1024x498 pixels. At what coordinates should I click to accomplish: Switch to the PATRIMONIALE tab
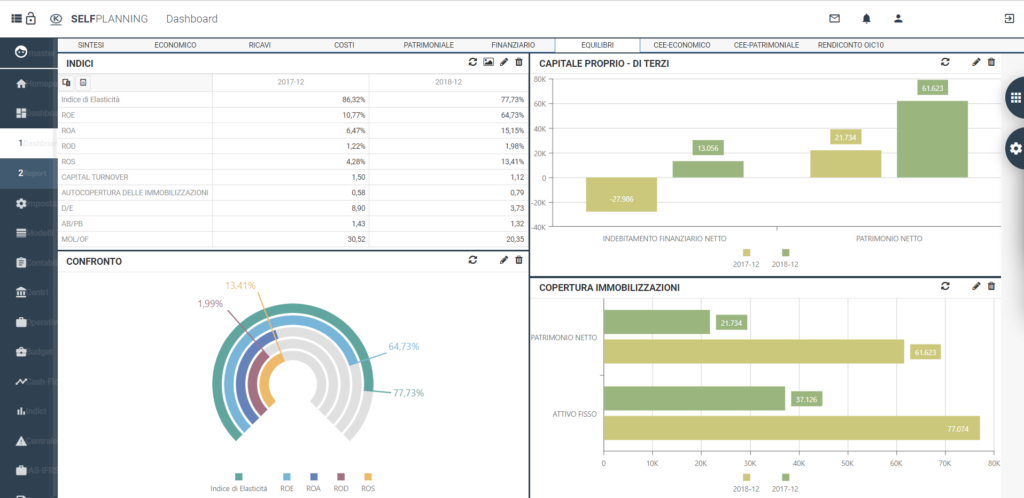click(x=428, y=45)
